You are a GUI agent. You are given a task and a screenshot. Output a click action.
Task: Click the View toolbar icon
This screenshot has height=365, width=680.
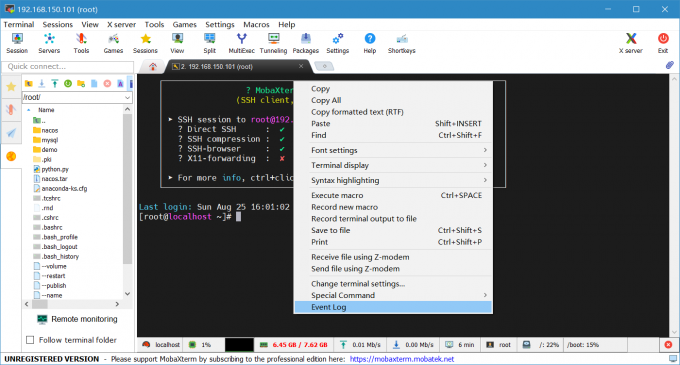click(177, 43)
